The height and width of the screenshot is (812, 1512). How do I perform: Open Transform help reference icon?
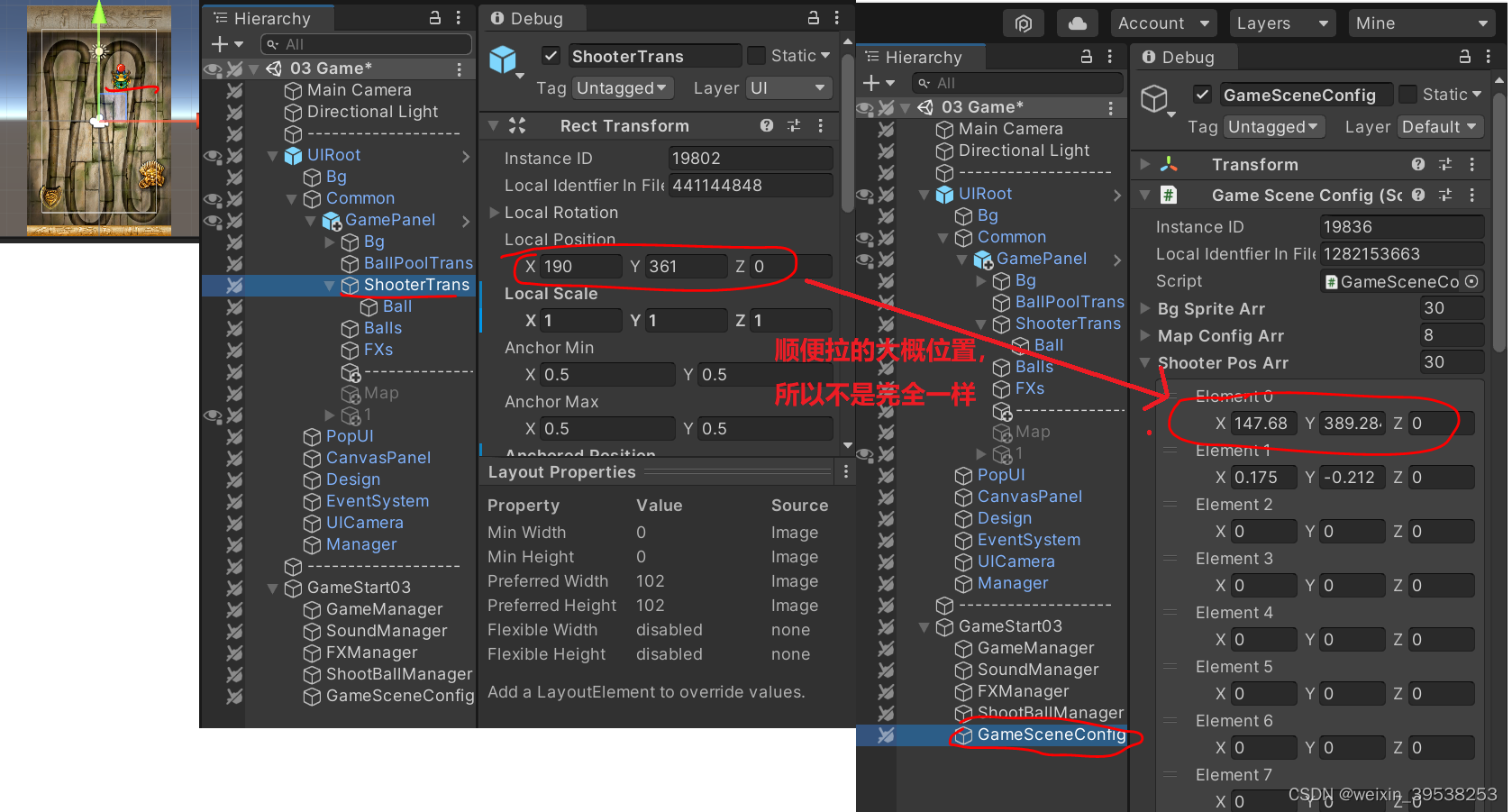[x=1418, y=164]
